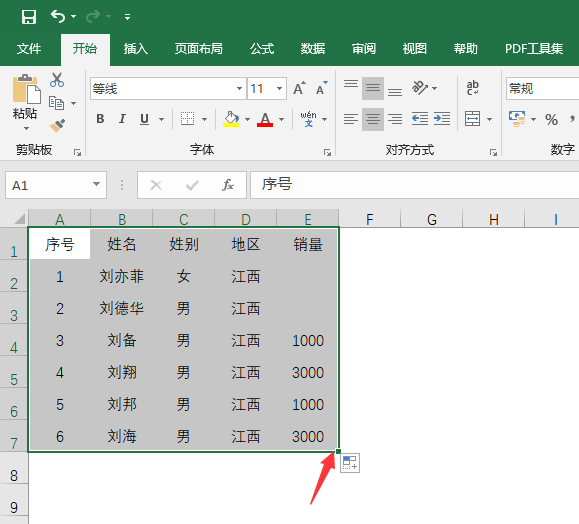Open the 文件 tab
This screenshot has height=524, width=579.
click(29, 49)
